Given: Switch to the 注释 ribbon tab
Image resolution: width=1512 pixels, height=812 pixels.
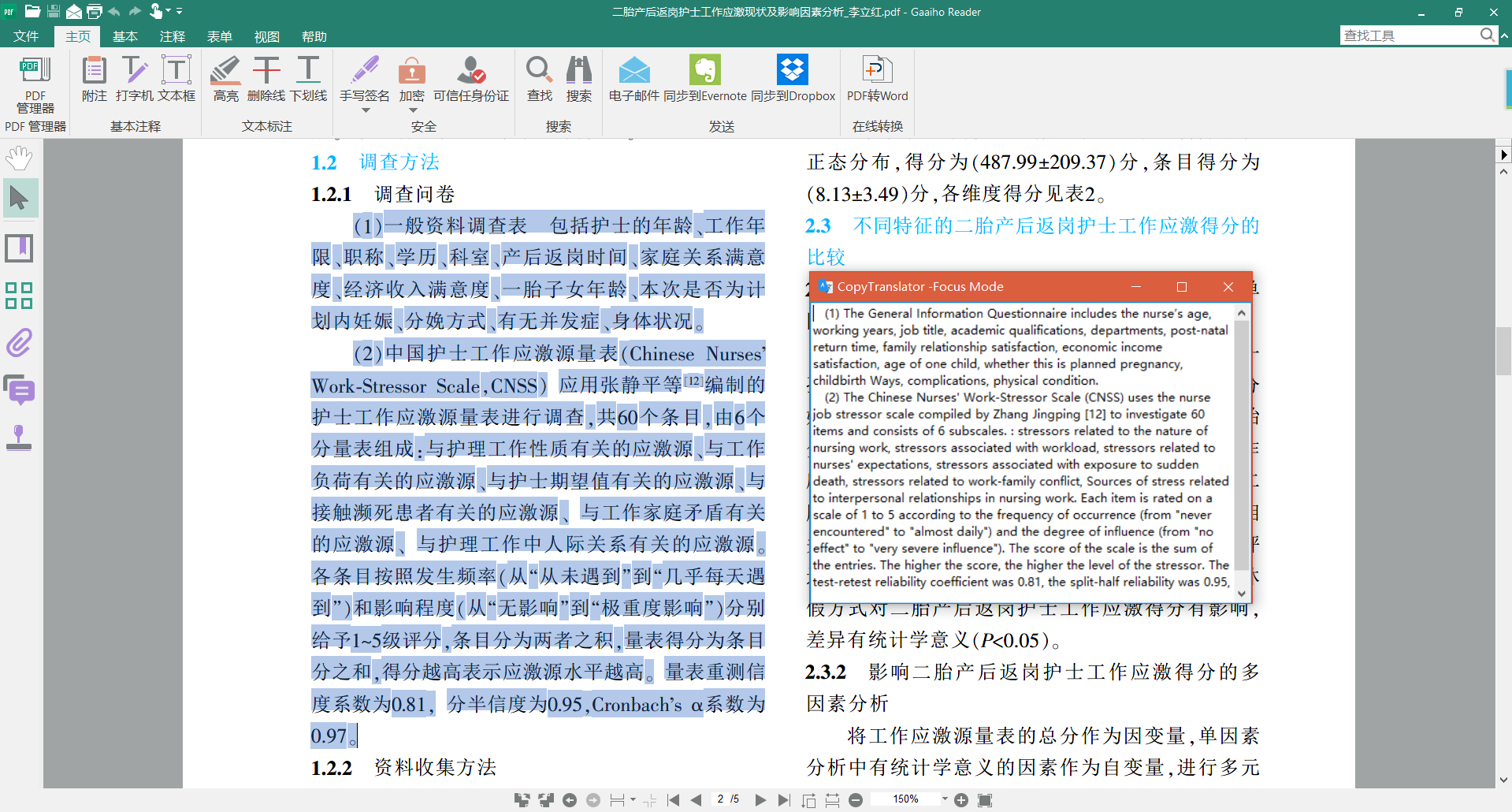Looking at the screenshot, I should coord(172,36).
